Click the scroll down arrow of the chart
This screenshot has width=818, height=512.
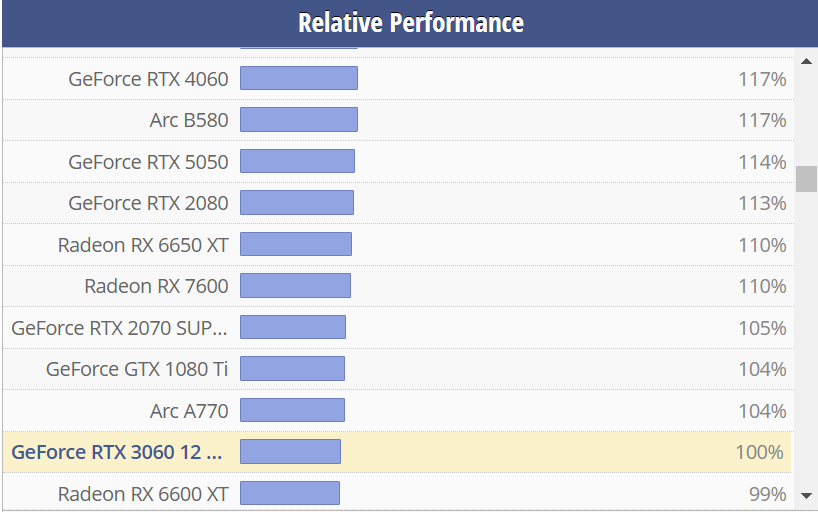[x=806, y=495]
